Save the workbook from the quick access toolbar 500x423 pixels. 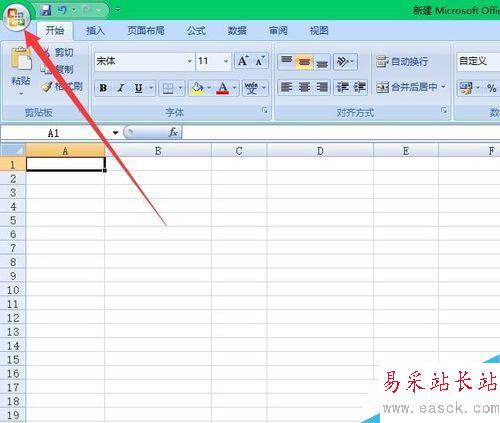(46, 10)
